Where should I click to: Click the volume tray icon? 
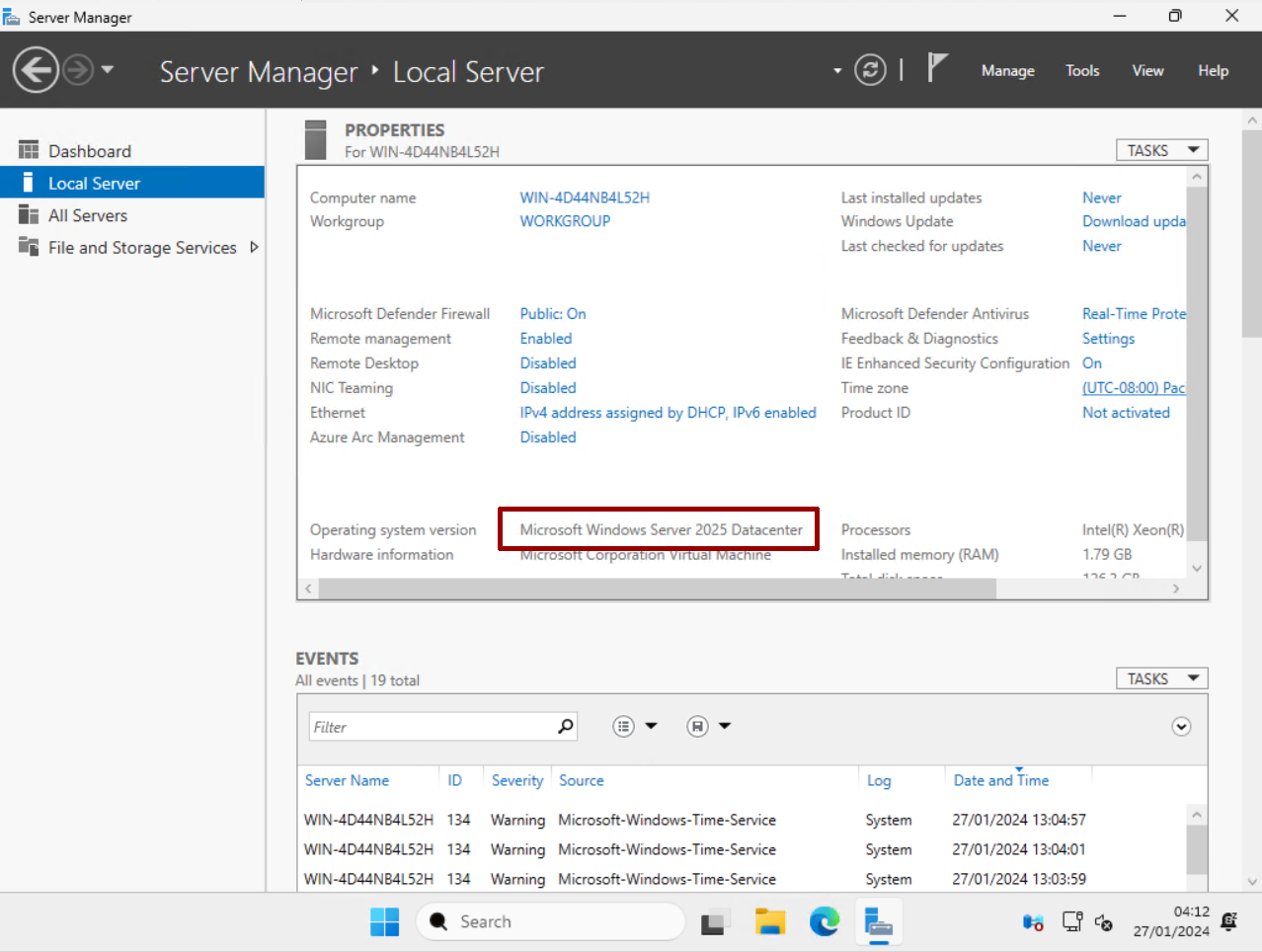point(1104,922)
